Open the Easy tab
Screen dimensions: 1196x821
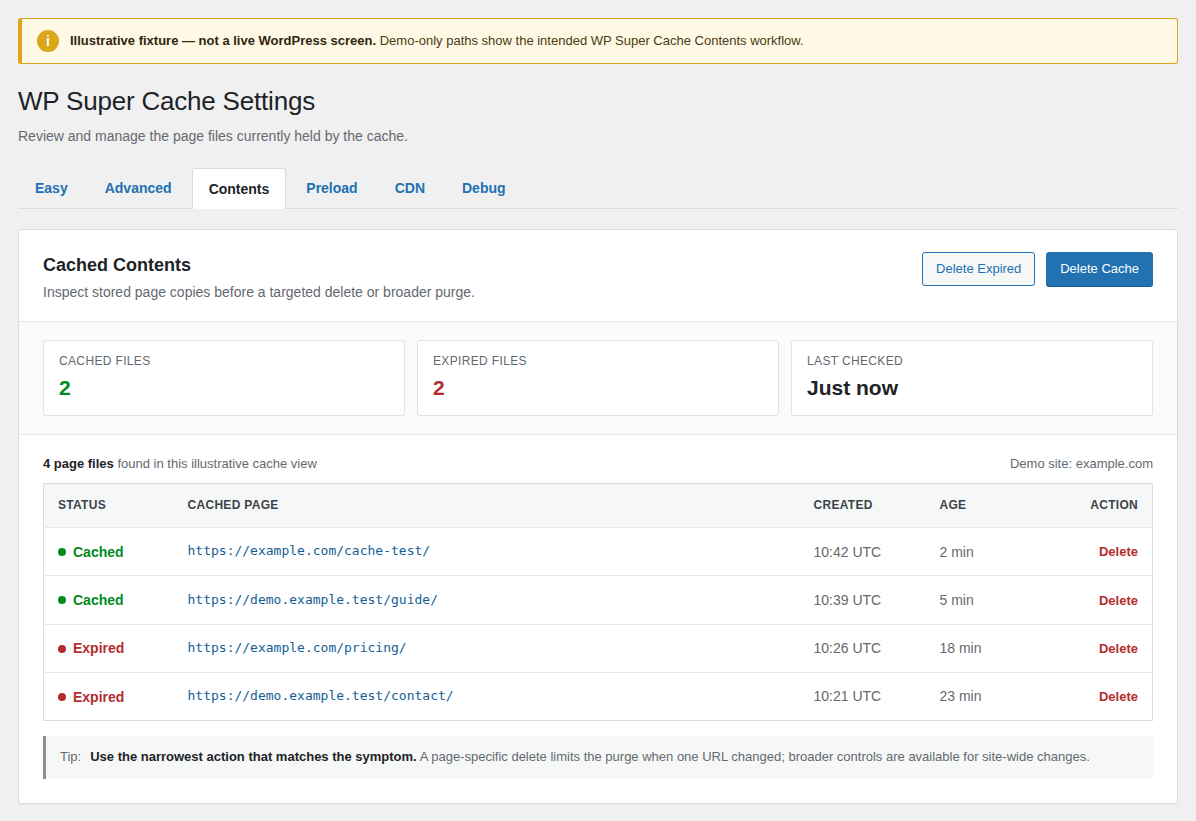[51, 188]
